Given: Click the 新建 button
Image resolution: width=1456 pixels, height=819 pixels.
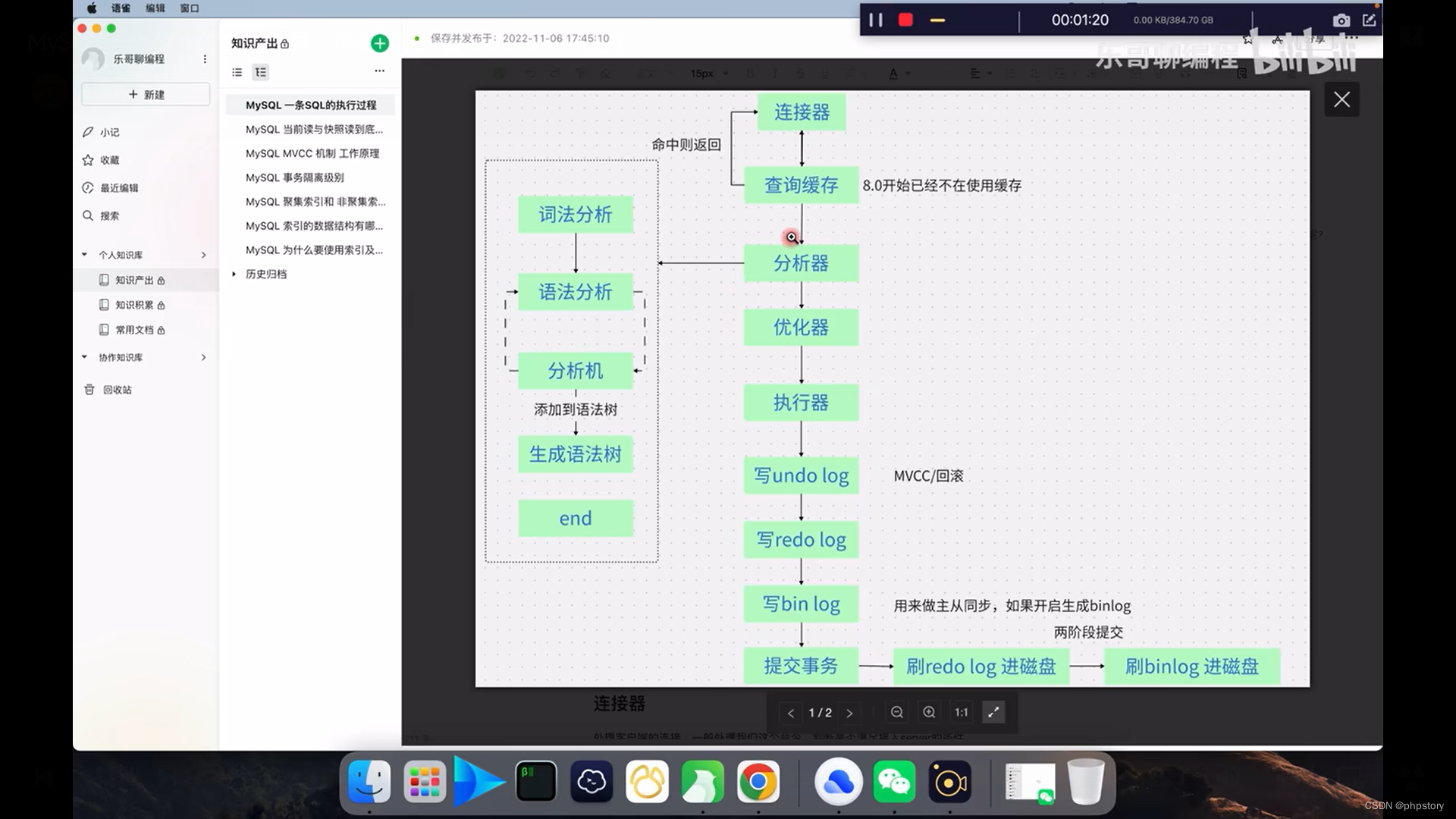Looking at the screenshot, I should click(146, 94).
